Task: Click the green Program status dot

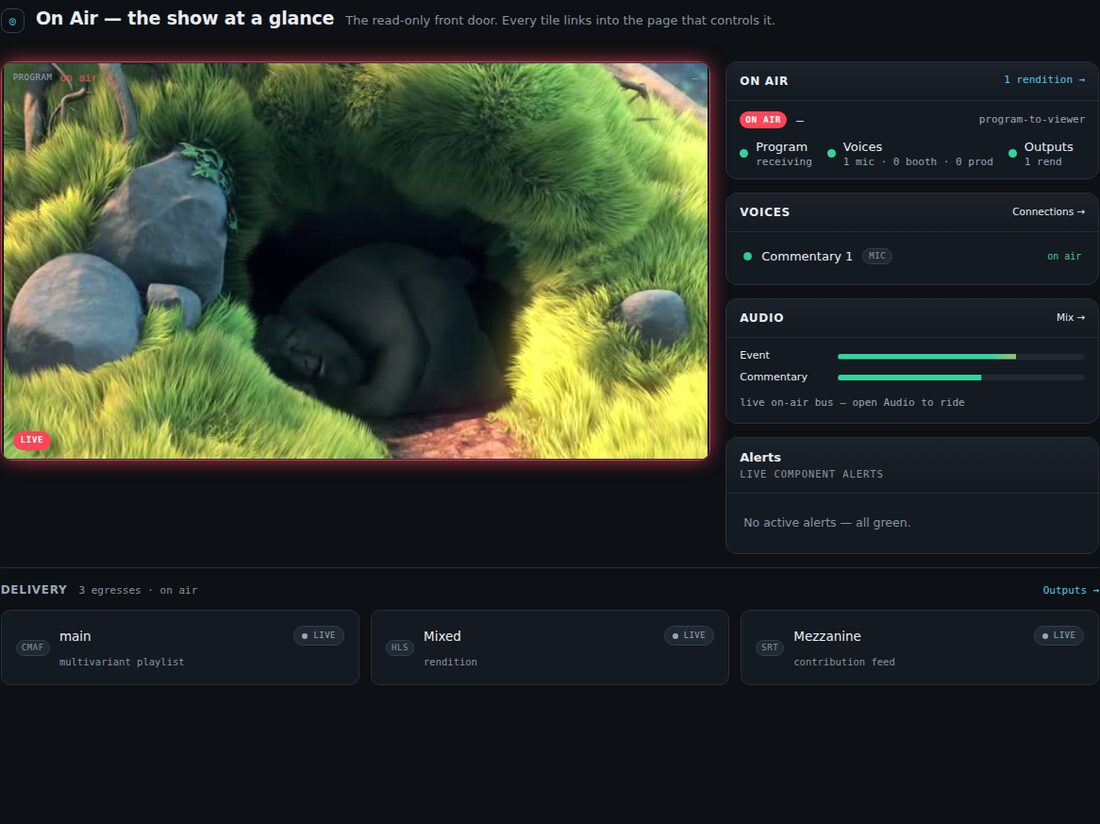Action: [744, 154]
